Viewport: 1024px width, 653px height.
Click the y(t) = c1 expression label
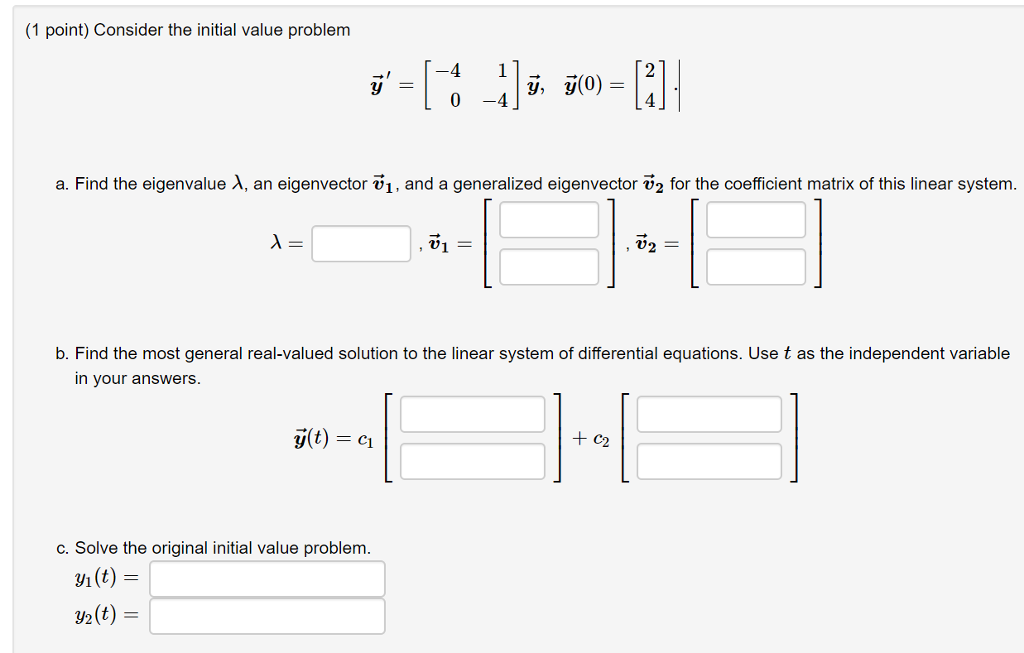tap(329, 437)
